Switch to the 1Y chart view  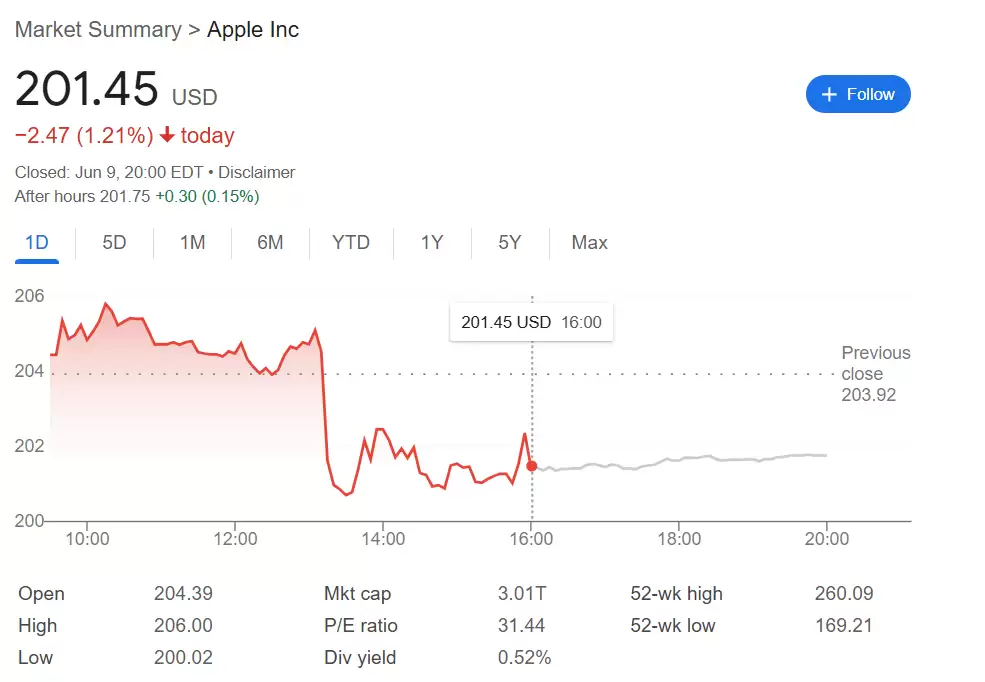pos(431,243)
